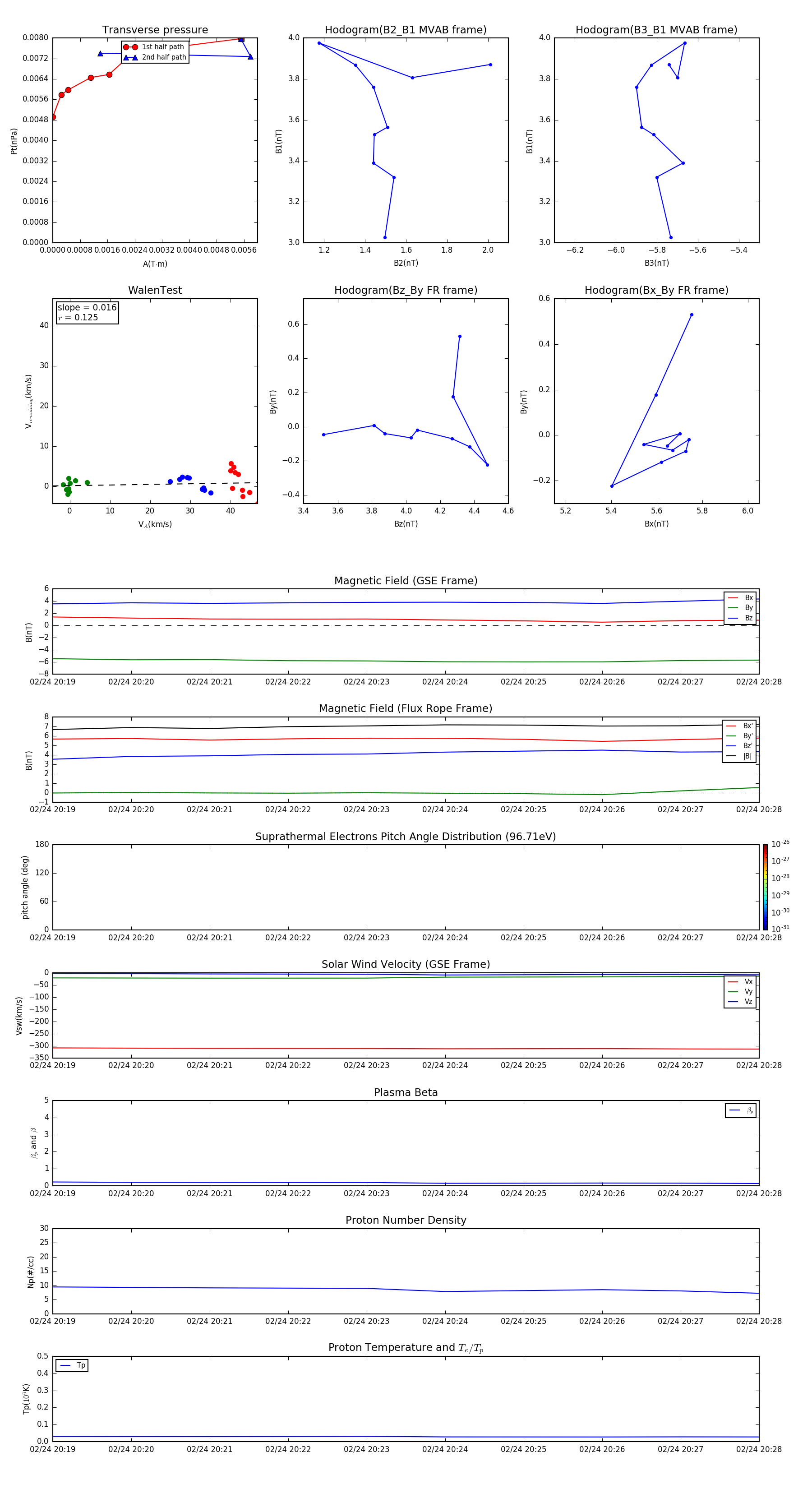Click the 'r = 0.125' annotation
The height and width of the screenshot is (1489, 812).
click(x=78, y=318)
